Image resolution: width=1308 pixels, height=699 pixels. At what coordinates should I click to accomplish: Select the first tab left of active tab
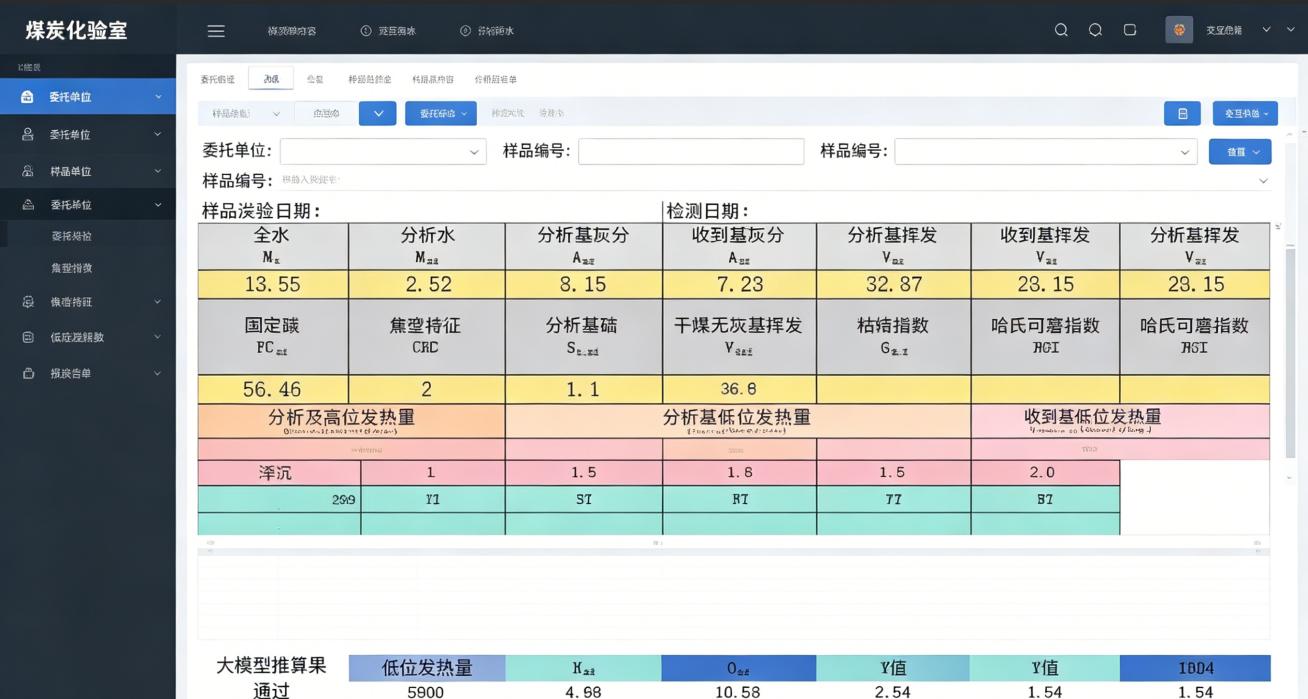(218, 79)
